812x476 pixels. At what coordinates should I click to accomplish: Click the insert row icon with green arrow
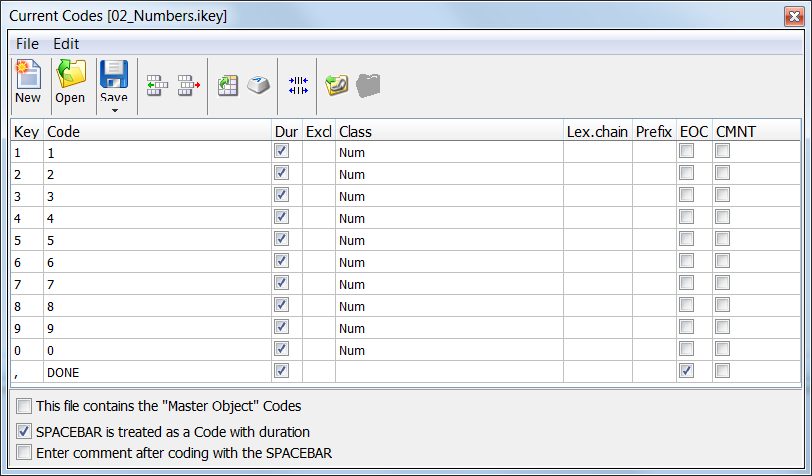click(157, 86)
